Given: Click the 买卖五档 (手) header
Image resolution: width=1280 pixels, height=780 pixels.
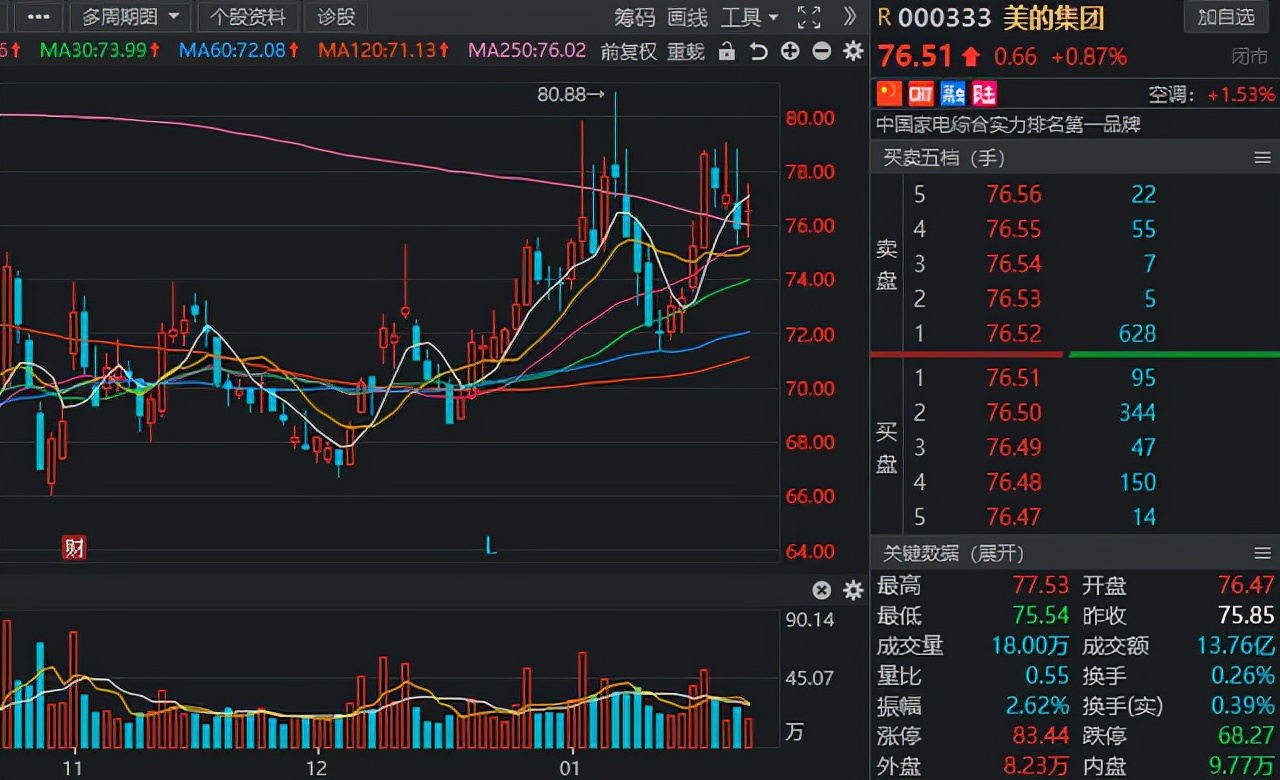Looking at the screenshot, I should coord(944,158).
